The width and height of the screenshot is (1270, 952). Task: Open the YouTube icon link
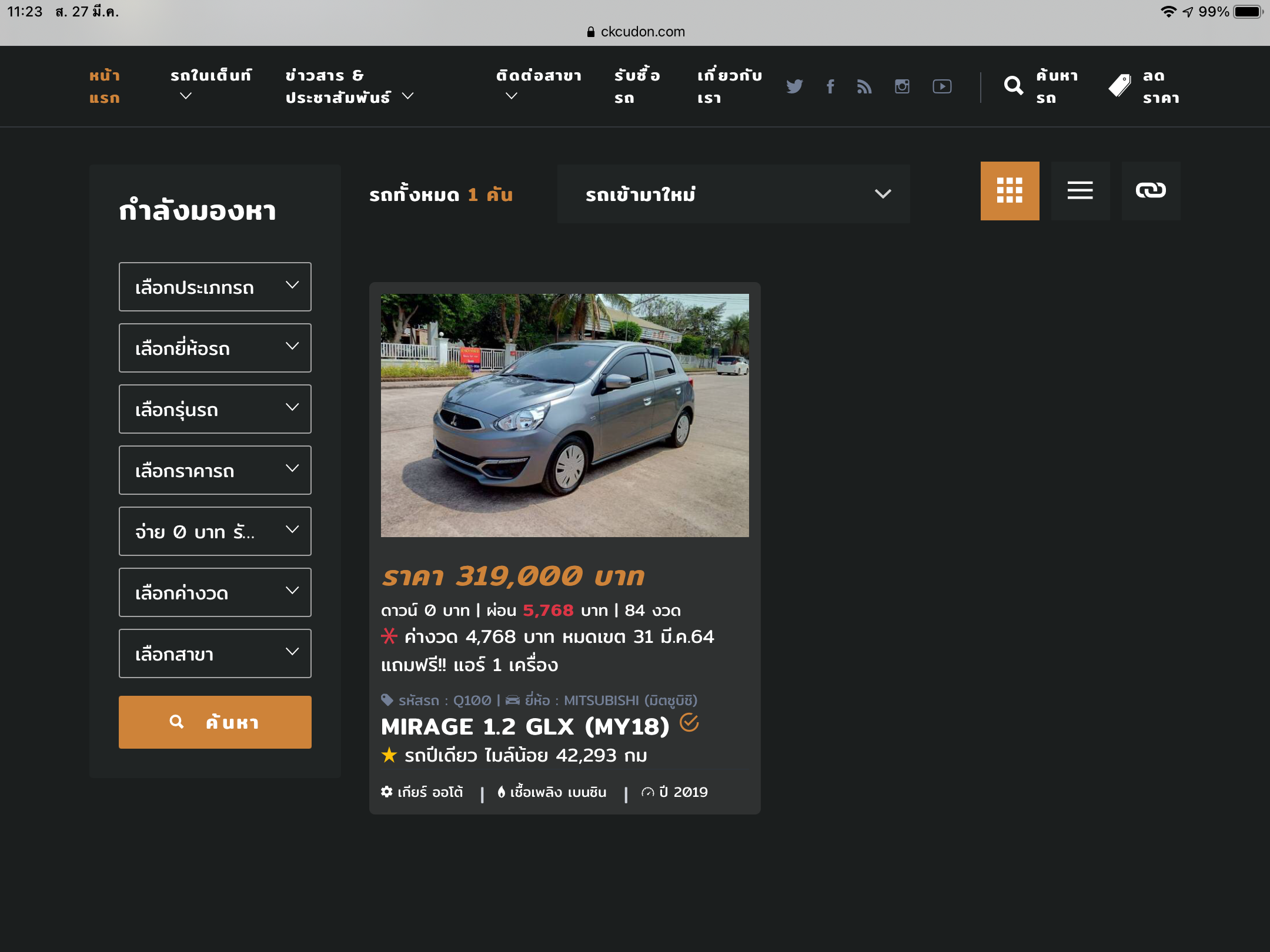[x=942, y=86]
